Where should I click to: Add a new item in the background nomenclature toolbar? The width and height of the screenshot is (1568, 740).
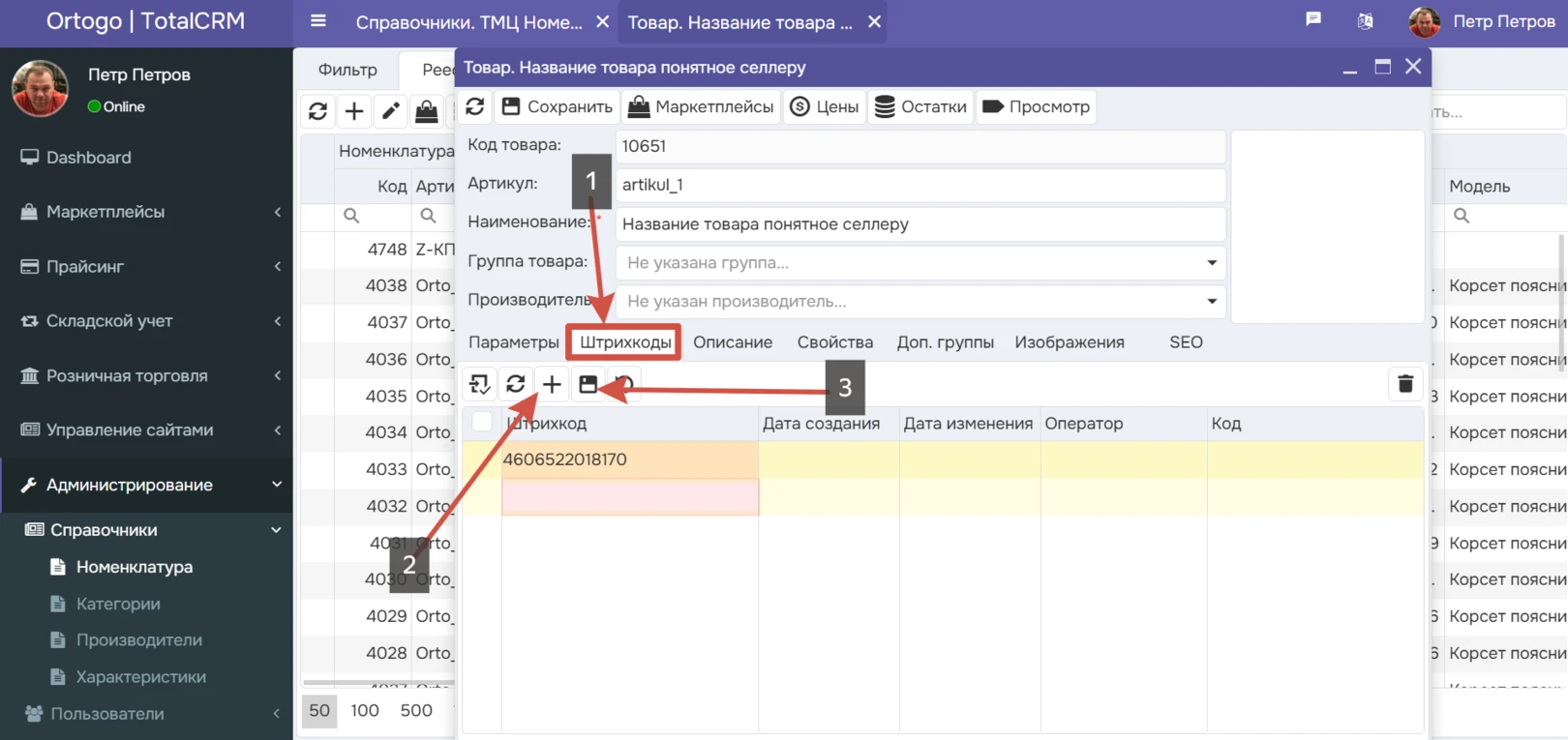pos(354,111)
